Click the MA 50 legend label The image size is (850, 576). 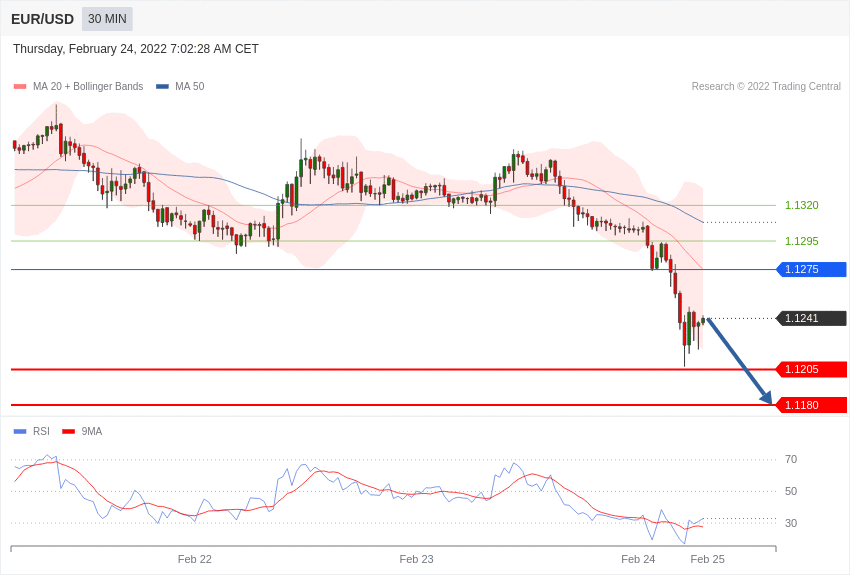click(190, 87)
